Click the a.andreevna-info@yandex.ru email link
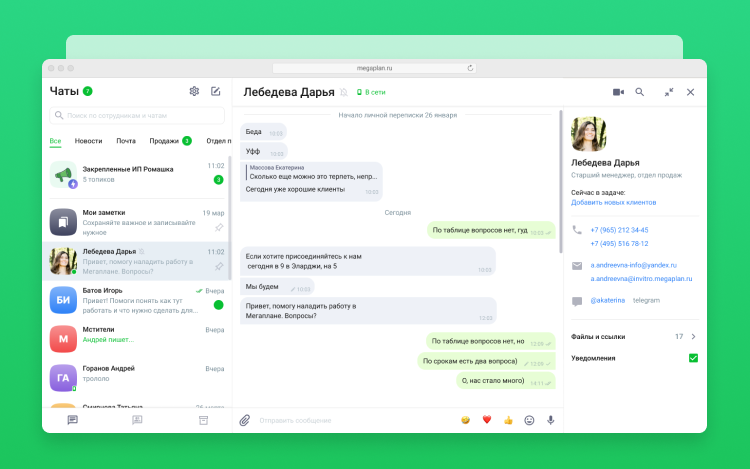This screenshot has width=750, height=469. pos(633,265)
